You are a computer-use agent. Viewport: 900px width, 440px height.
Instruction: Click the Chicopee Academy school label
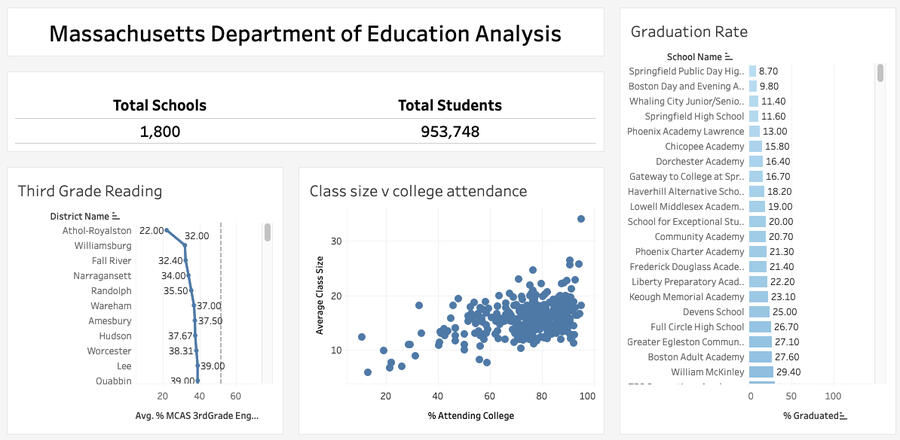pyautogui.click(x=699, y=146)
